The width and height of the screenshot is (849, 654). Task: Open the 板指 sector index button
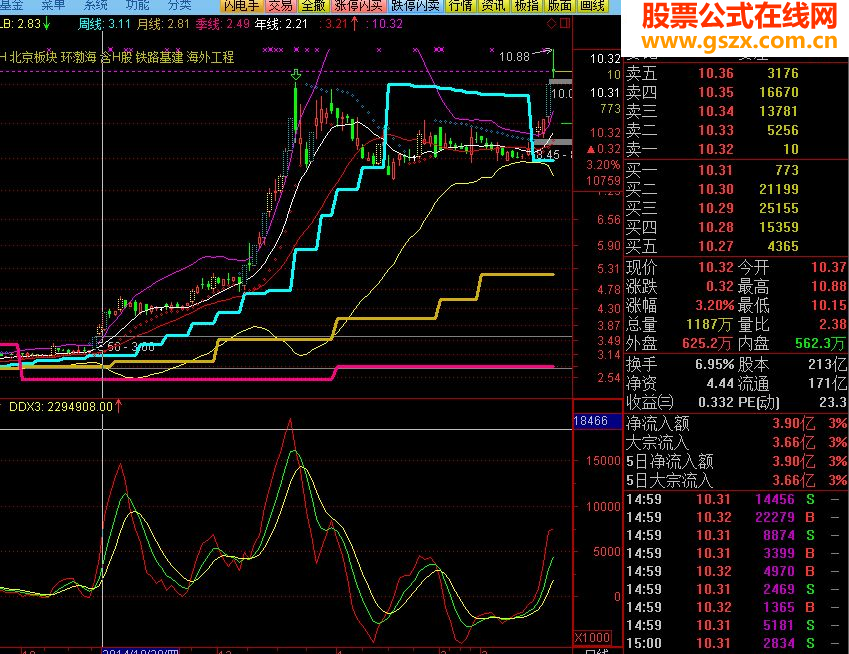point(526,6)
